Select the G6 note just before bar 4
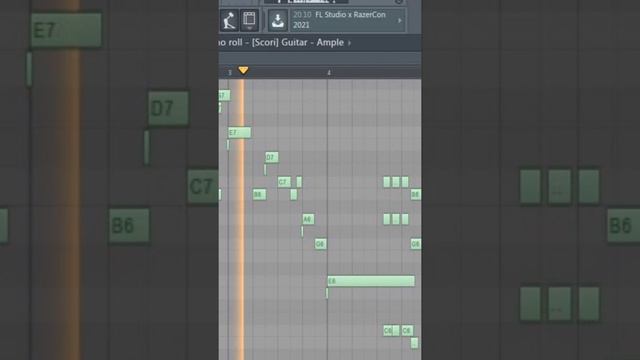Image resolution: width=640 pixels, height=360 pixels. click(321, 244)
